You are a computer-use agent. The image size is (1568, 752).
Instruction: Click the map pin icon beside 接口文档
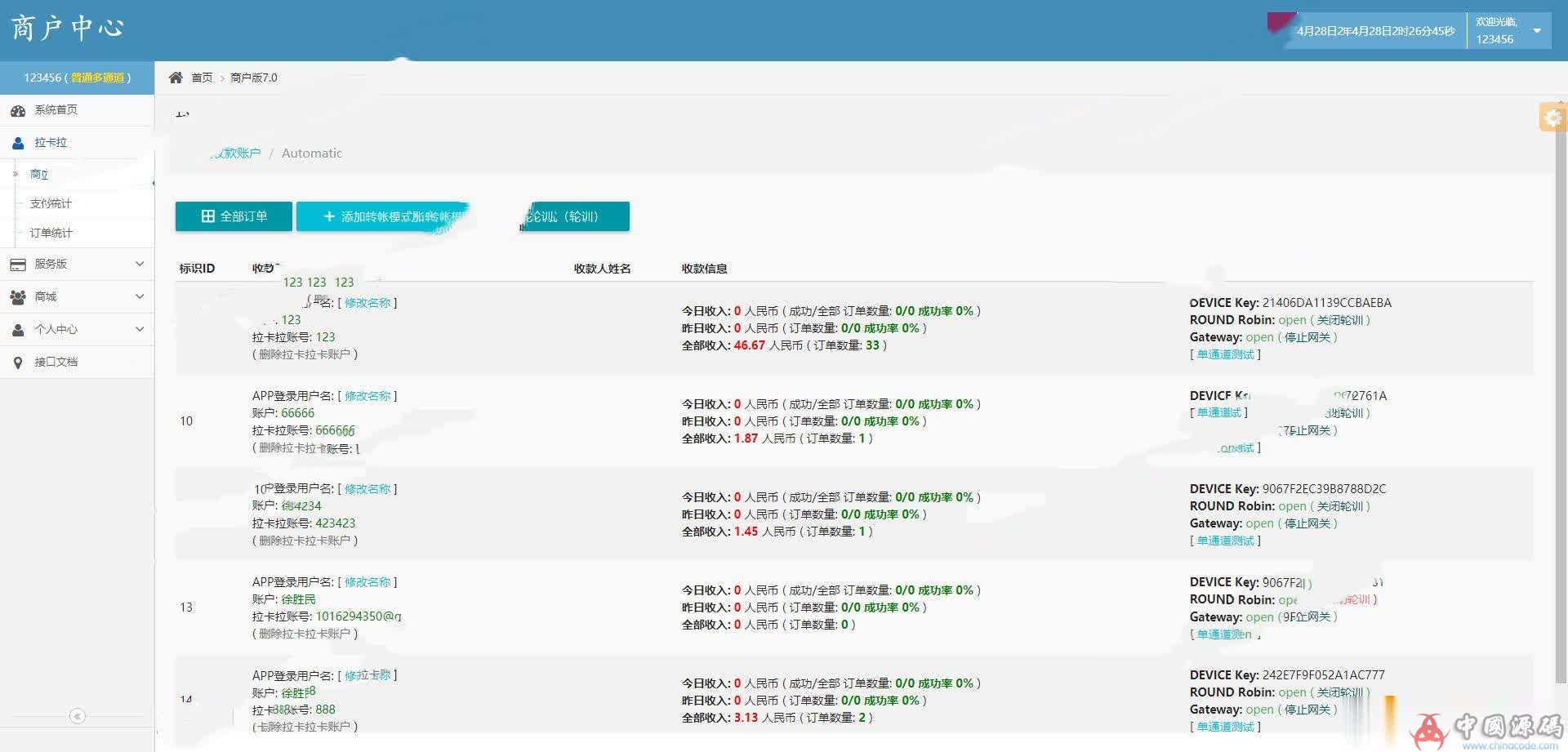[18, 363]
